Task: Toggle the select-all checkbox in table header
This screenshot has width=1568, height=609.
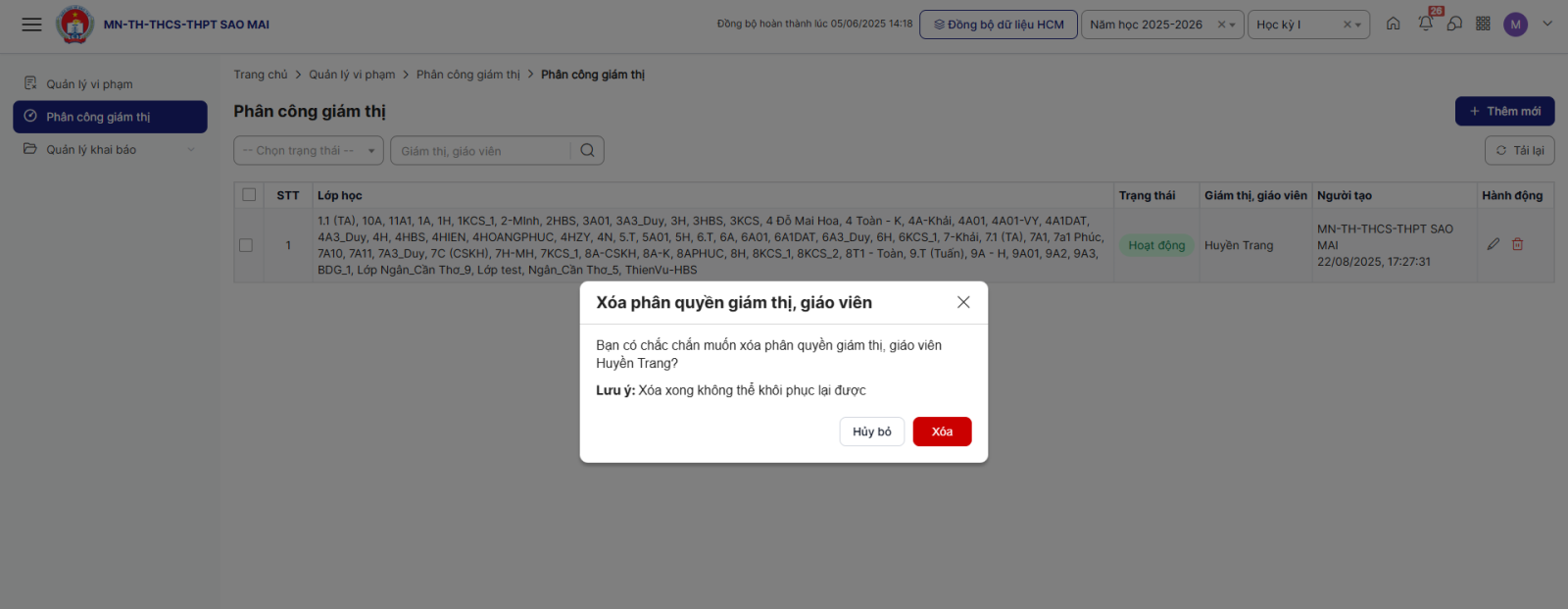Action: (x=249, y=195)
